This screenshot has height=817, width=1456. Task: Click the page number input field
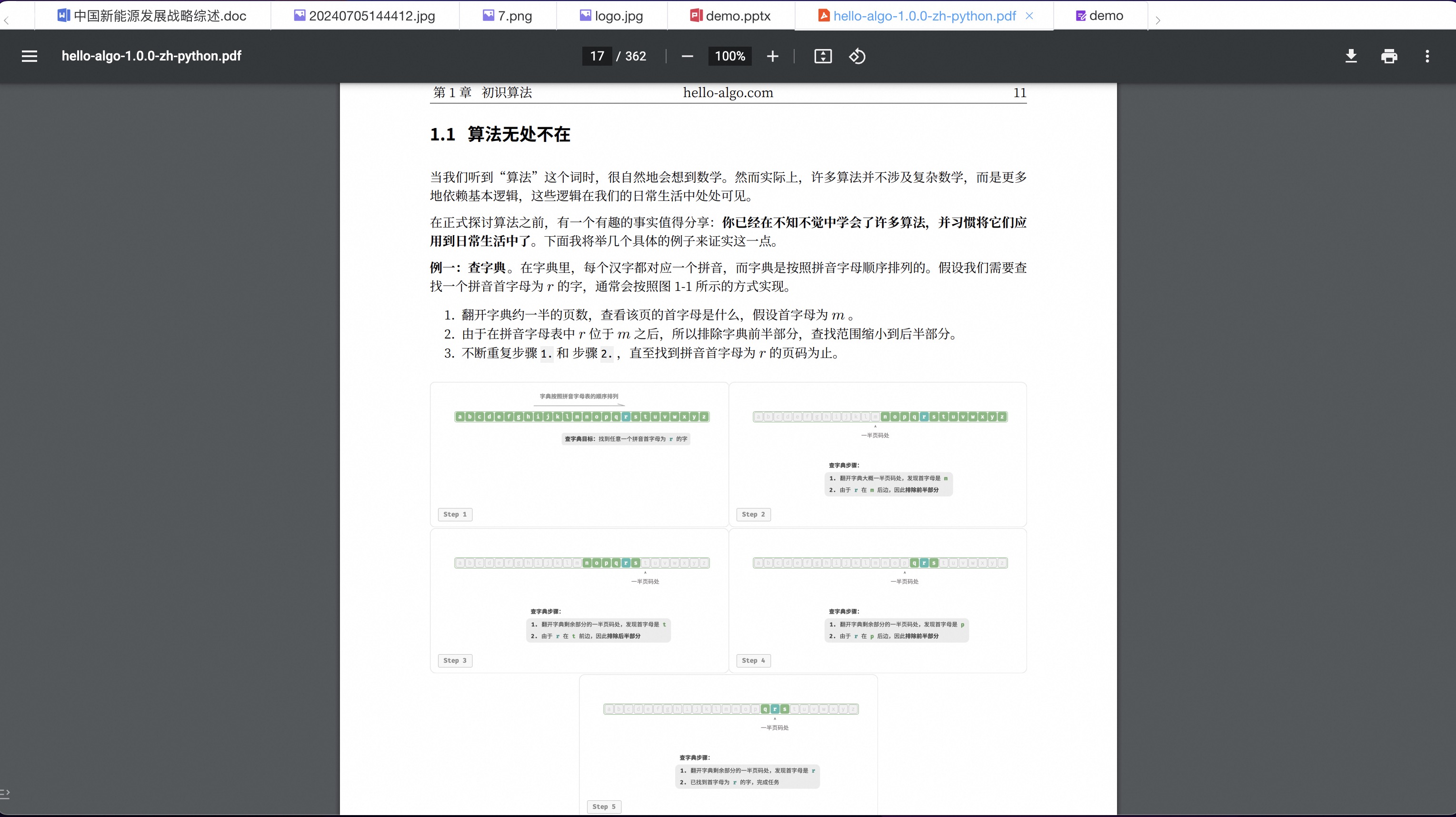tap(597, 56)
